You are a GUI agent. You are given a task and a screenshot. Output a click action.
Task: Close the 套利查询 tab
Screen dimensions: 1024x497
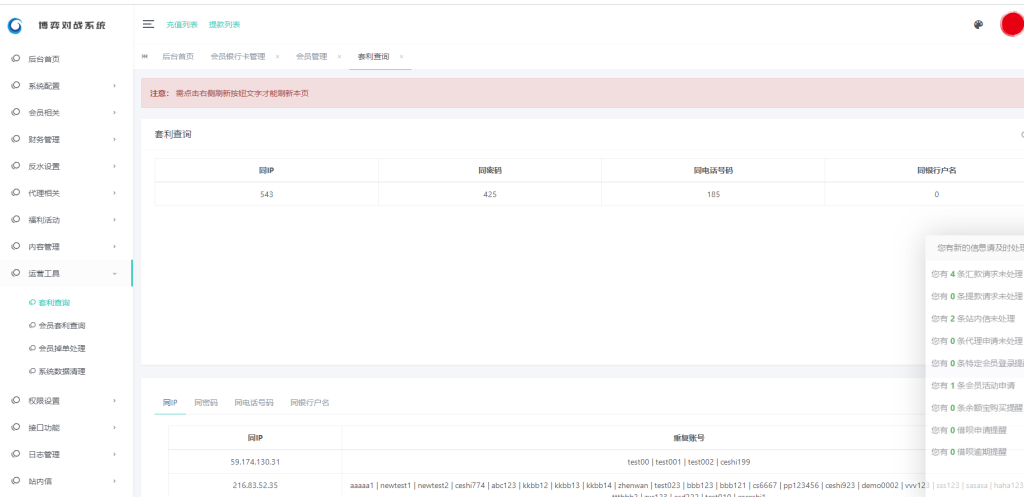tap(402, 57)
